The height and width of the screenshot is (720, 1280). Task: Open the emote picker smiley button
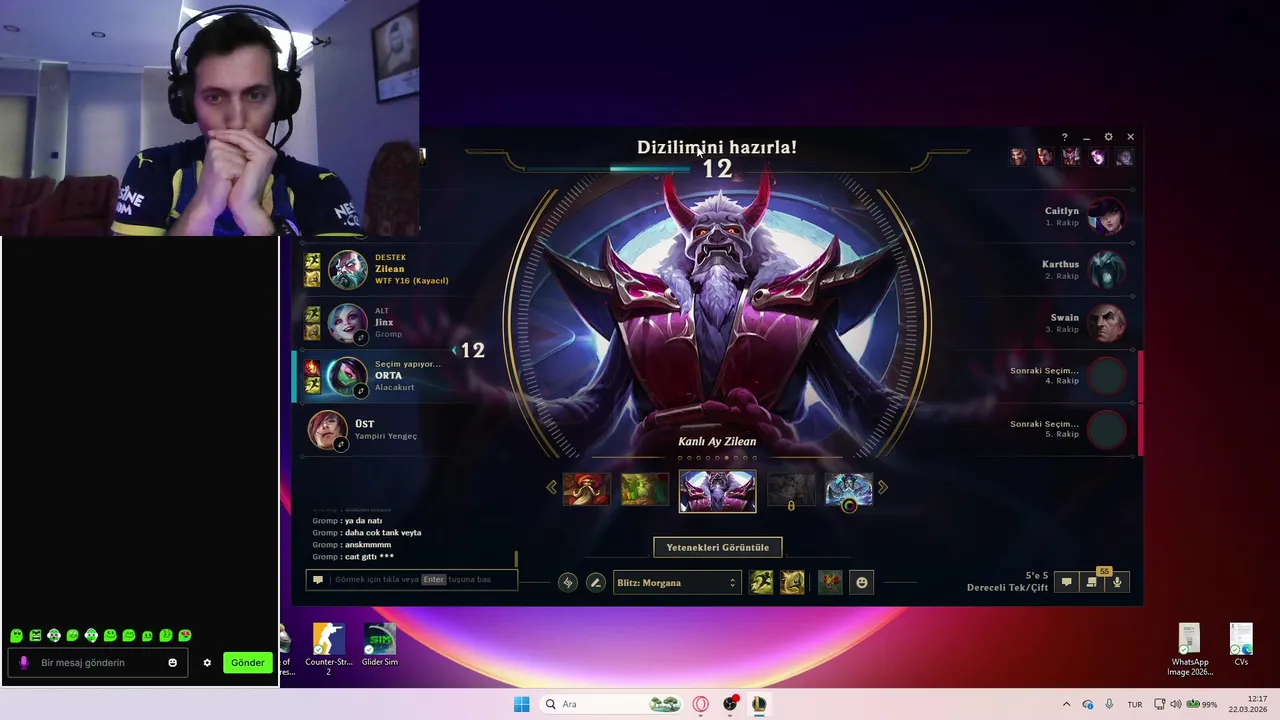[862, 582]
